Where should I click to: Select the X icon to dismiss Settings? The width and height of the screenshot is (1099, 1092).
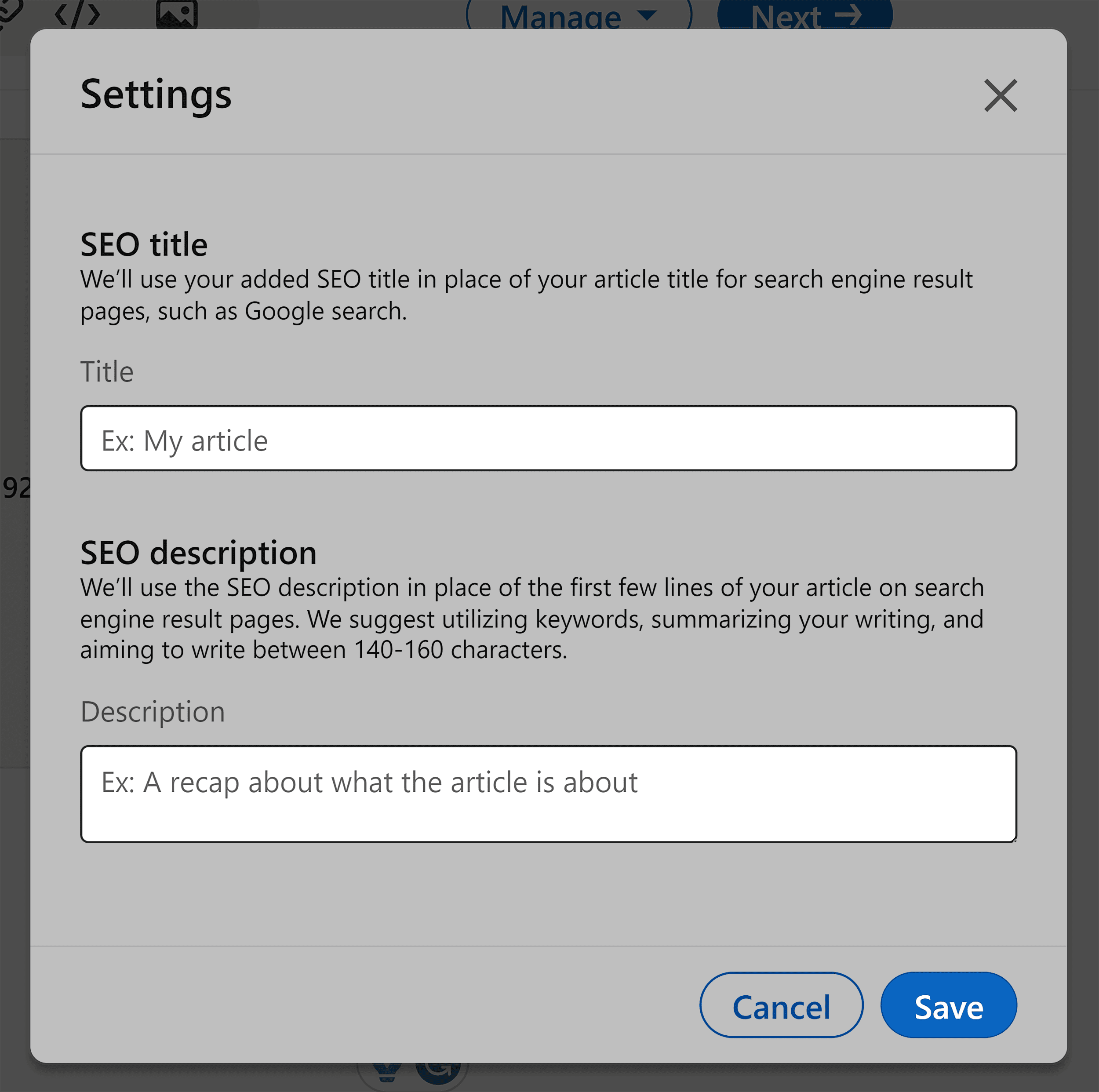tap(1001, 95)
